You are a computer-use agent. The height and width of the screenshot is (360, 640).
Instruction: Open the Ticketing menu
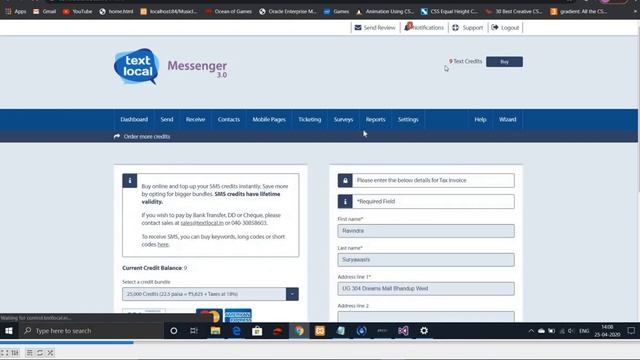point(309,119)
